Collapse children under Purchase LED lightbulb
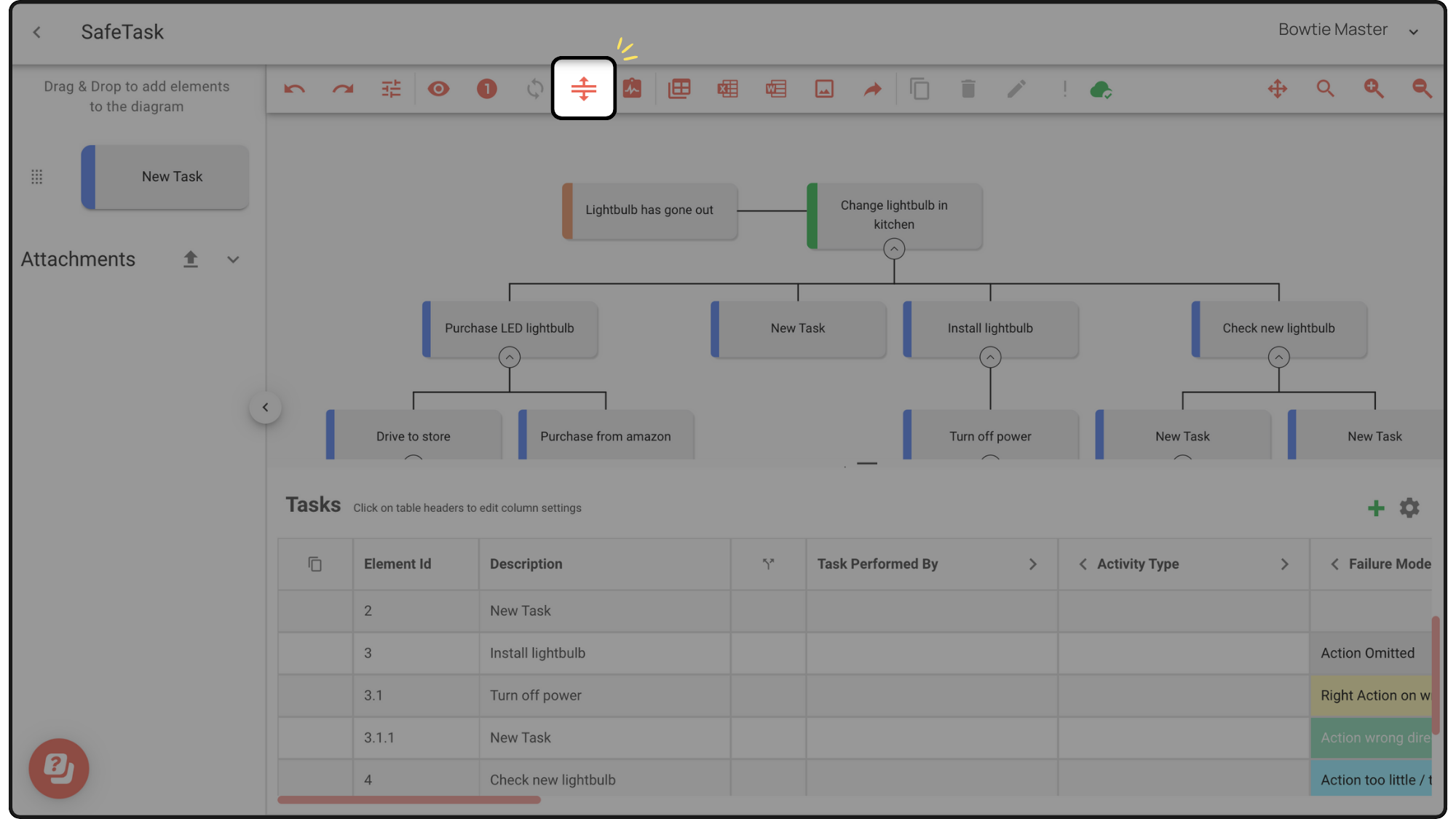The width and height of the screenshot is (1456, 819). tap(509, 357)
